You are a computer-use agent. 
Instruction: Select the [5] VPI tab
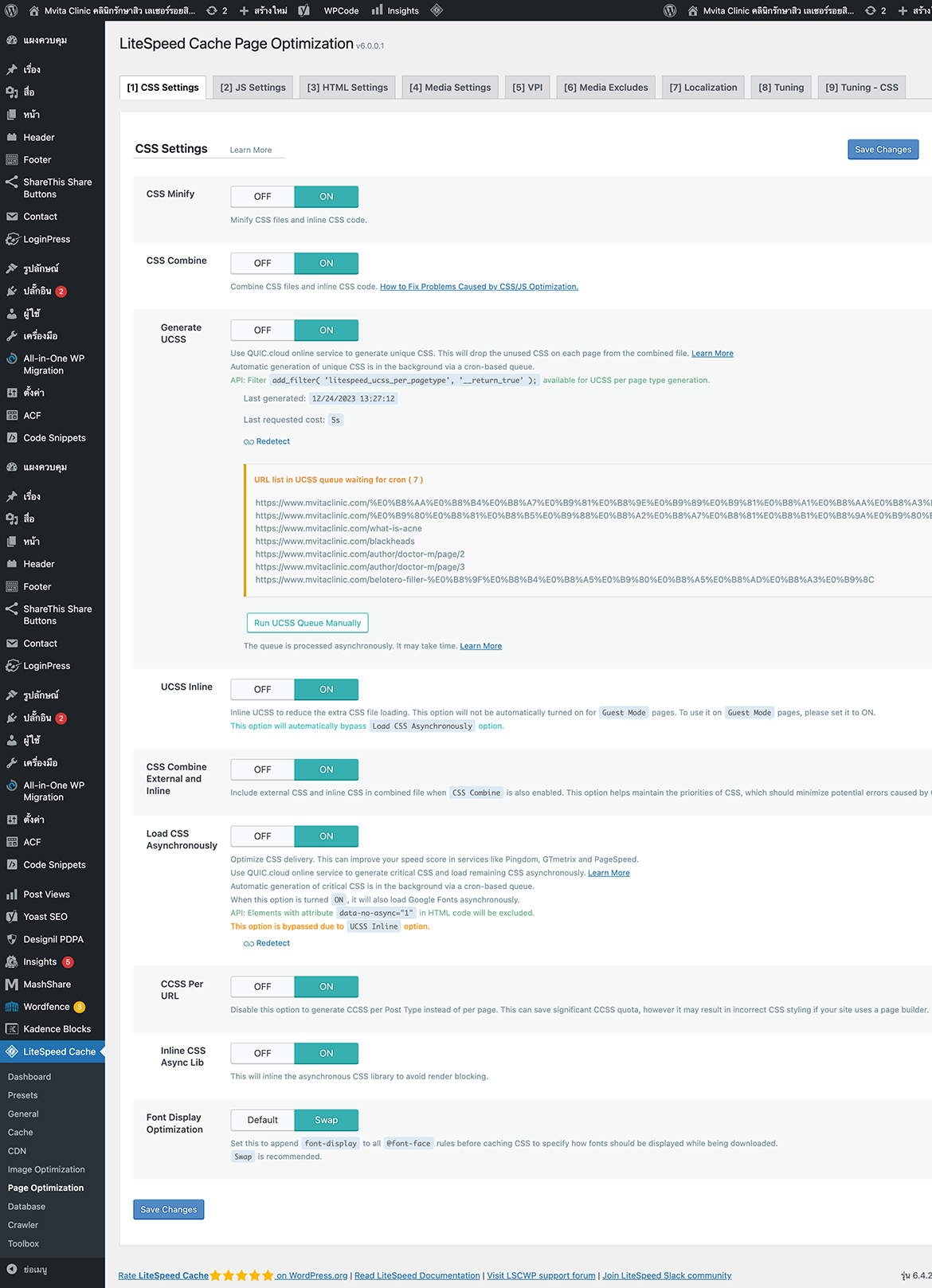(x=527, y=88)
